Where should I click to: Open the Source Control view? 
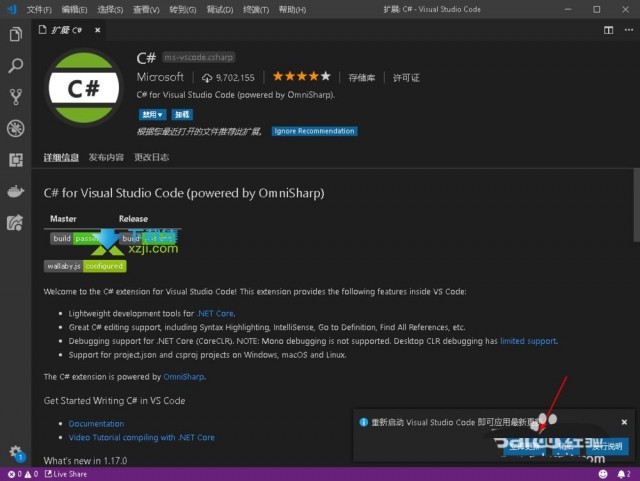16,97
